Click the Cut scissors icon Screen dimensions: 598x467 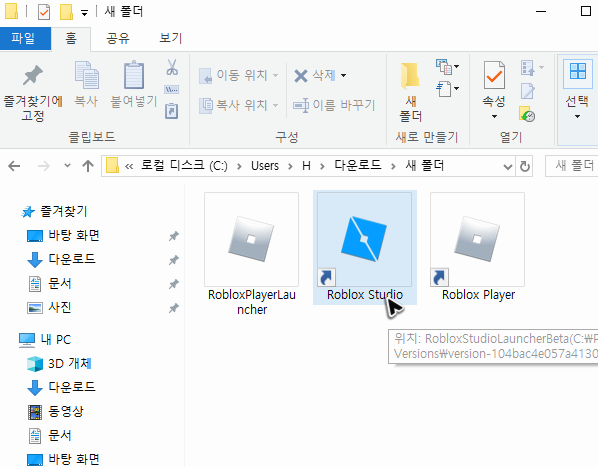click(x=172, y=67)
